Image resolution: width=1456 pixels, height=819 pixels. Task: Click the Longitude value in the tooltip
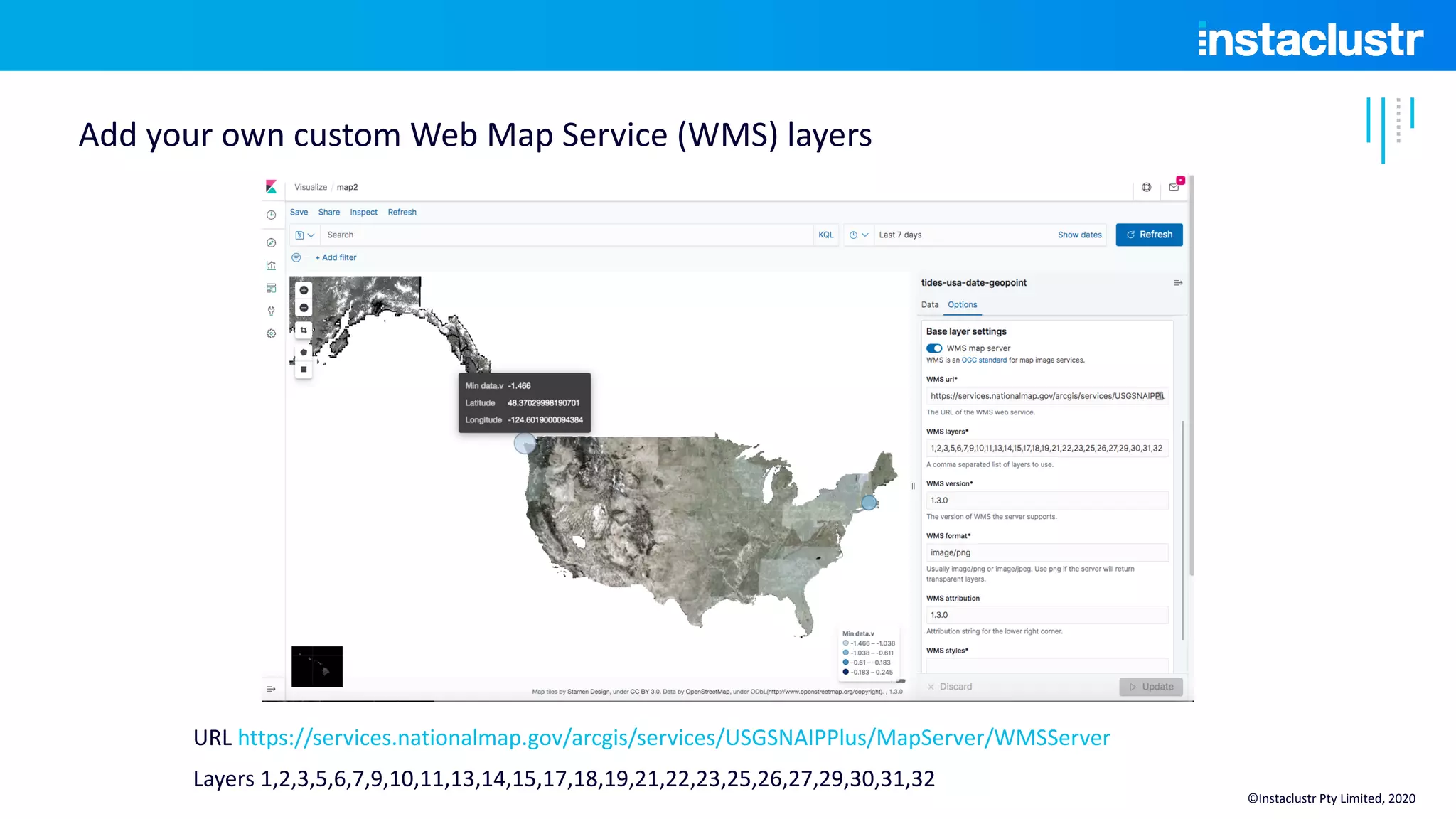point(545,420)
